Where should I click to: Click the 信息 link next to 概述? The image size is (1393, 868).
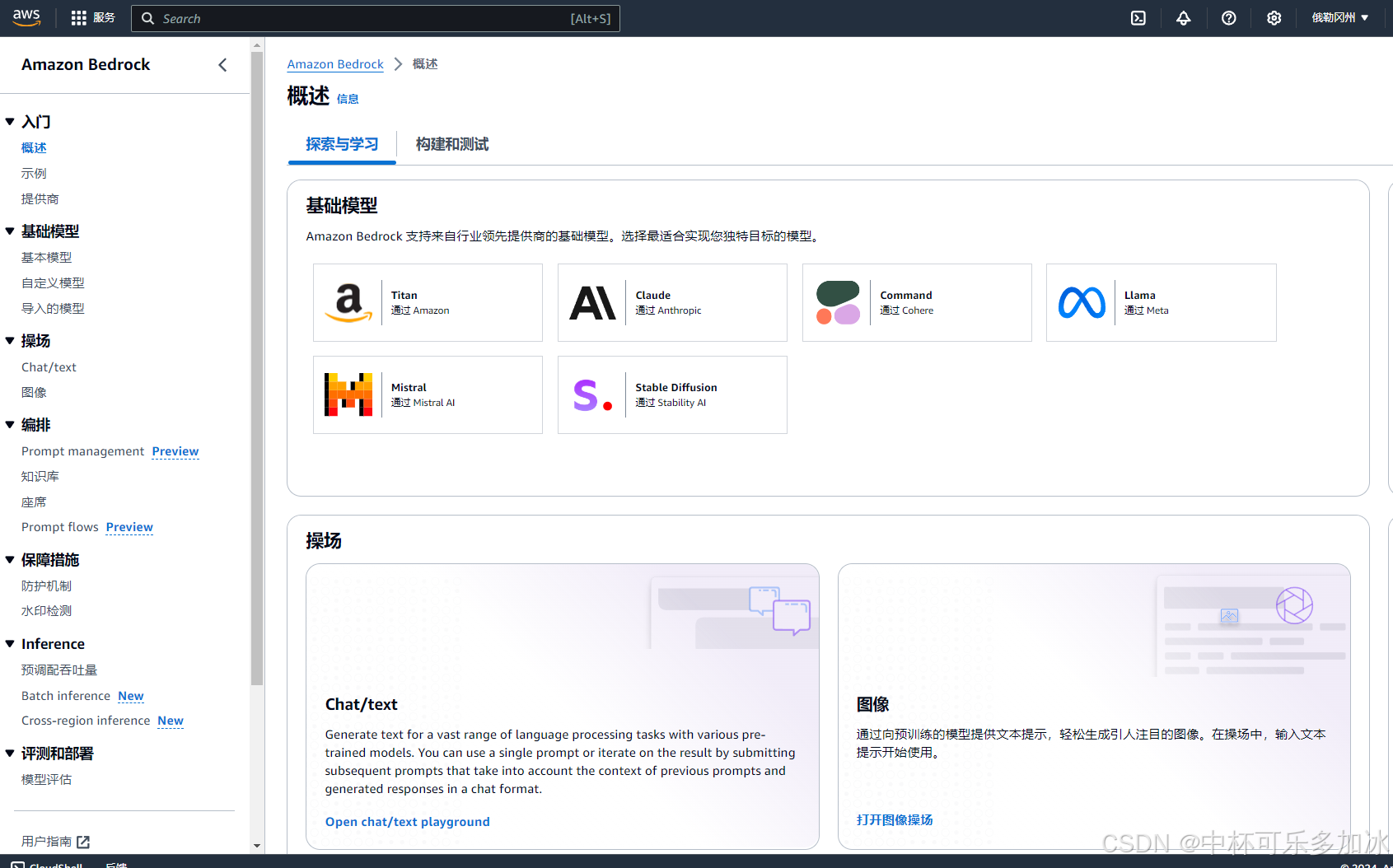click(348, 99)
